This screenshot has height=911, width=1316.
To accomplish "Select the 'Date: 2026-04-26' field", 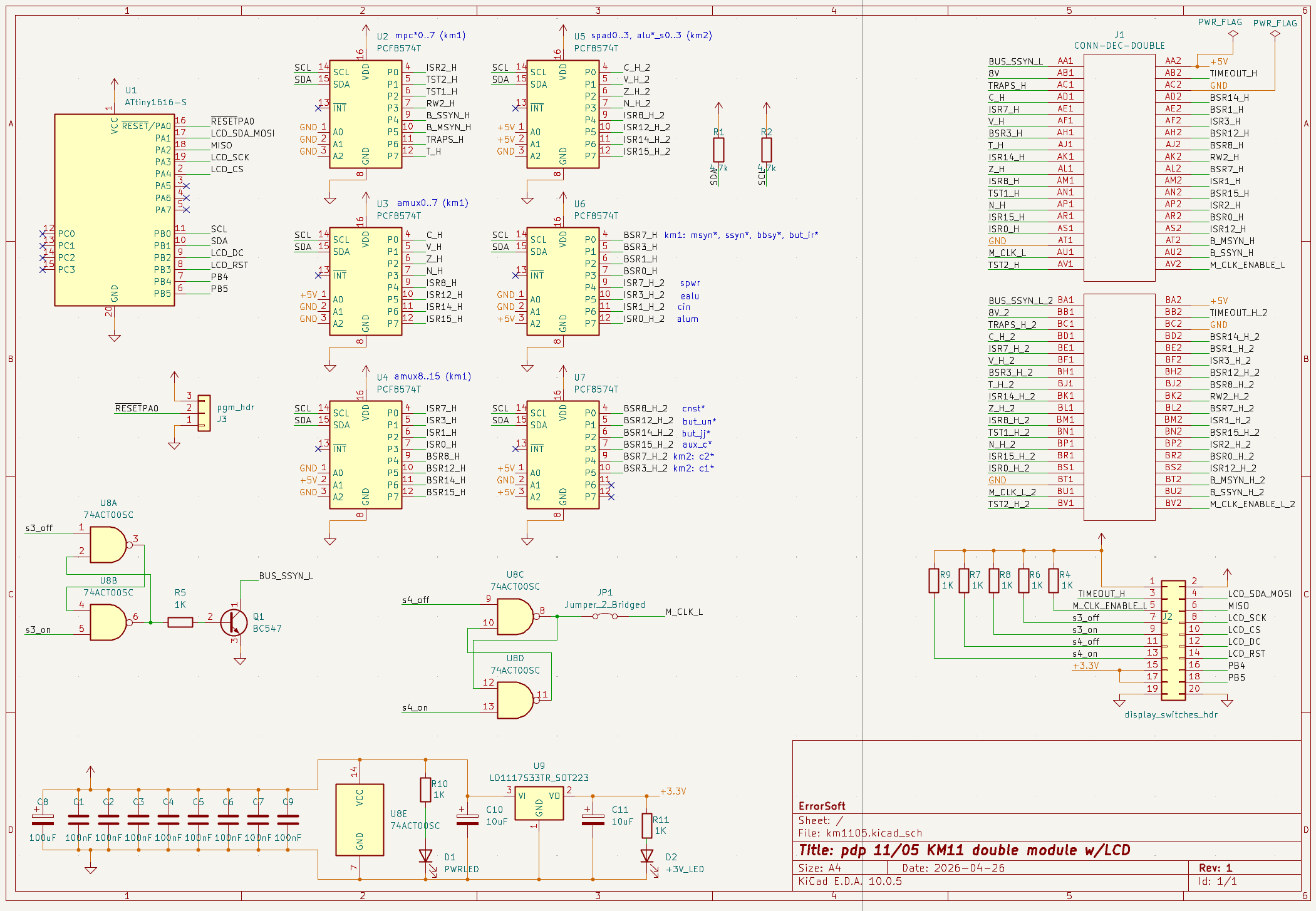I will click(x=953, y=868).
